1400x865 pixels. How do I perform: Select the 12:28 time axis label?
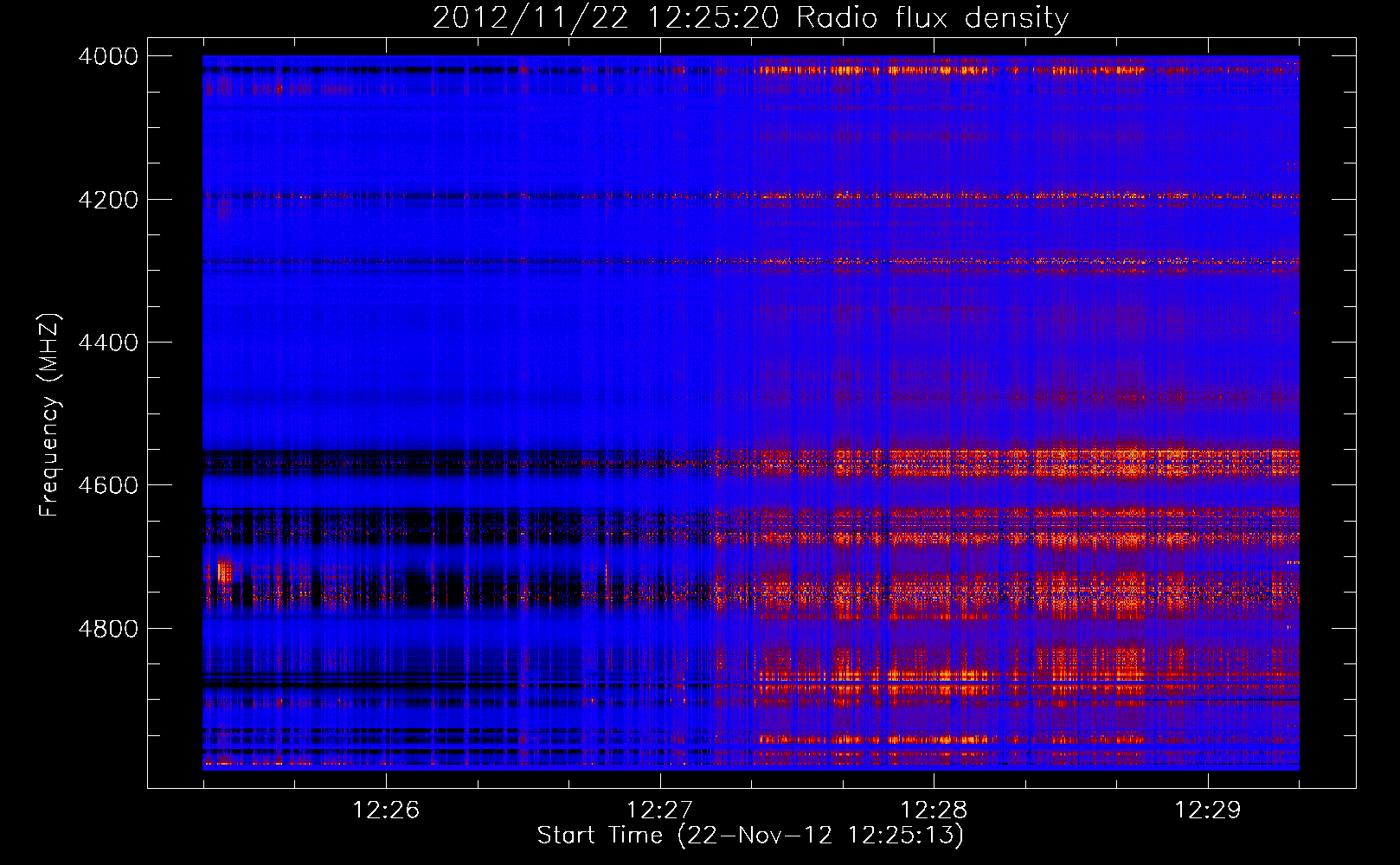coord(934,810)
